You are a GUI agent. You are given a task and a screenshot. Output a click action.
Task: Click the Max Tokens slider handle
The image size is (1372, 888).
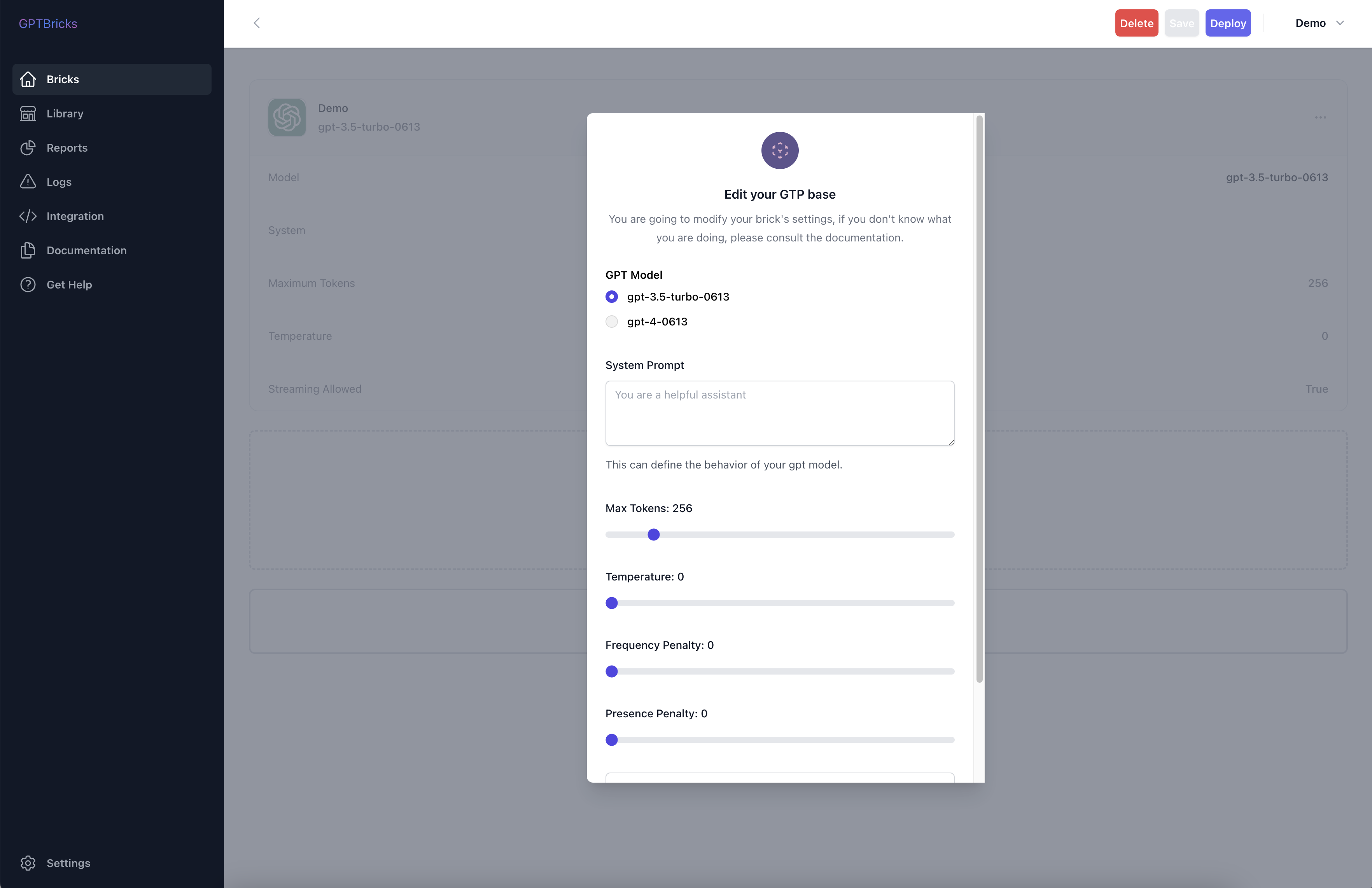pos(653,535)
